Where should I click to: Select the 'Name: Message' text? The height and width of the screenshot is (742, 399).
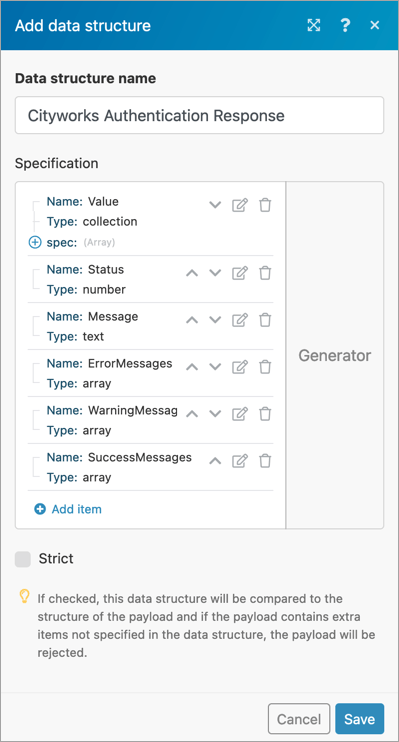coord(92,317)
